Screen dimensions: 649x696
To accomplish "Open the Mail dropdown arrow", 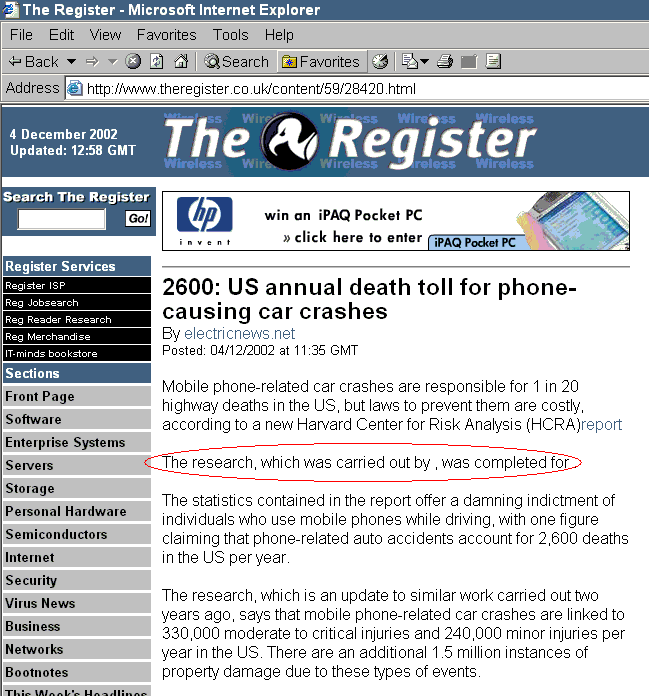I will tap(424, 61).
